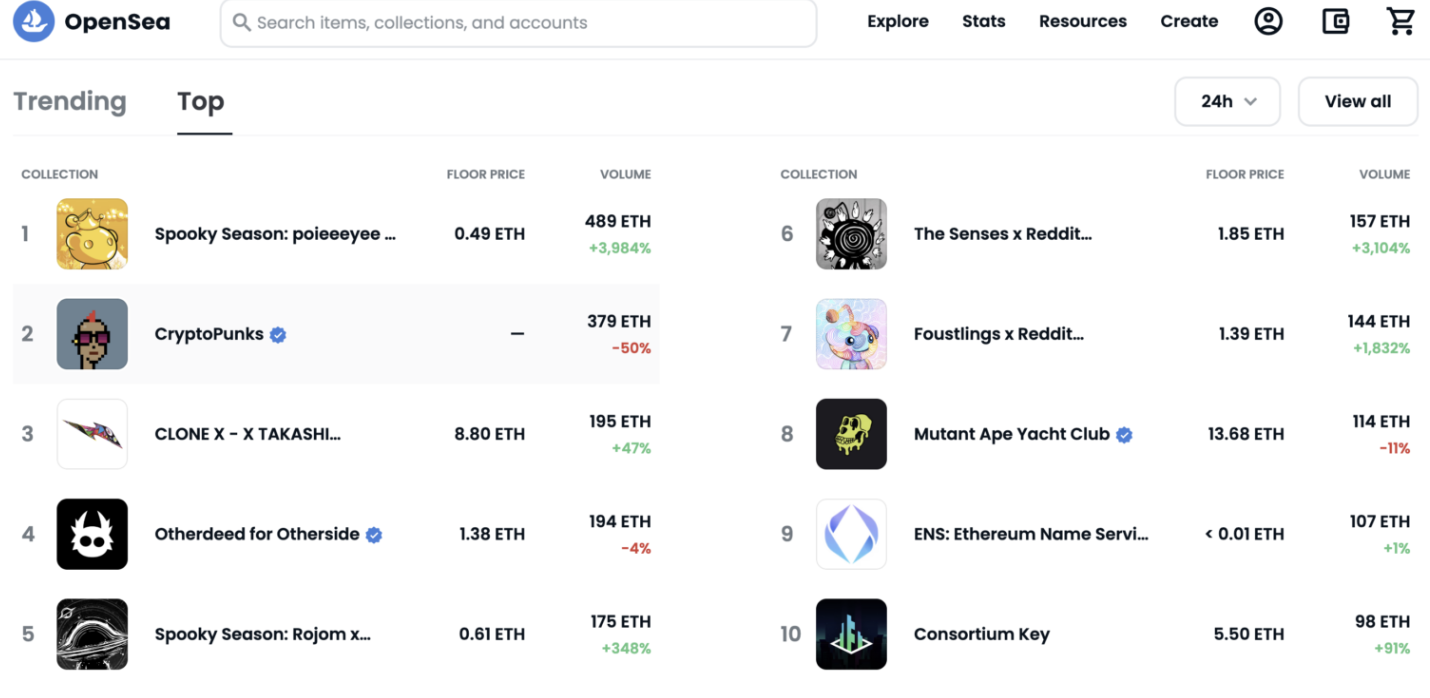Viewport: 1430px width, 698px height.
Task: Click Mutant Ape Yacht Club verified badge
Action: tap(1124, 435)
